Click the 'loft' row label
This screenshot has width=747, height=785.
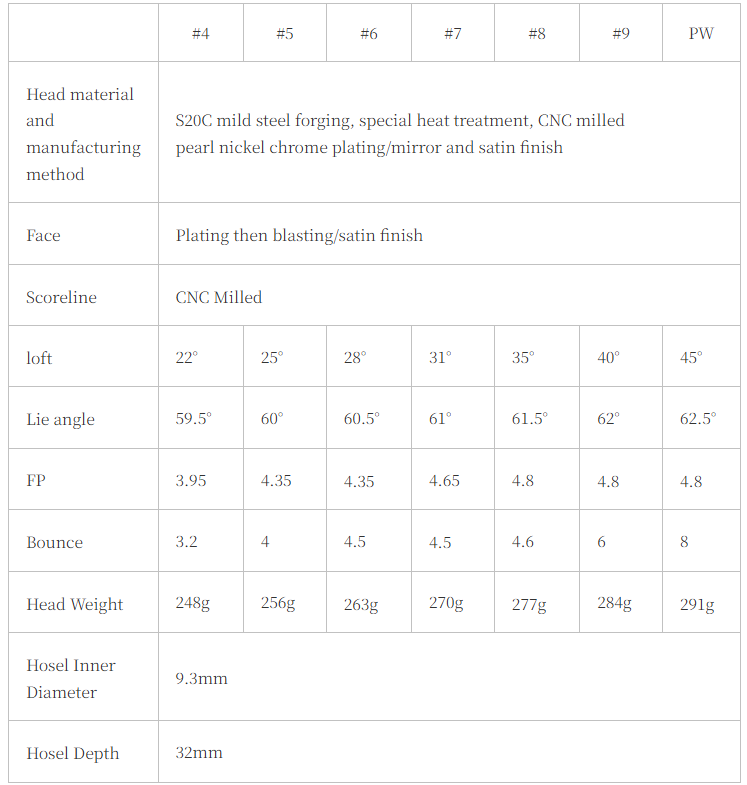39,358
